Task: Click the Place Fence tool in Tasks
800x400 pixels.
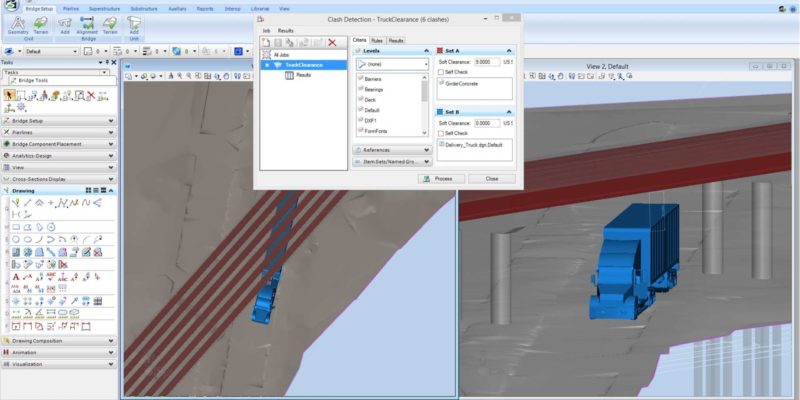Action: pyautogui.click(x=21, y=95)
